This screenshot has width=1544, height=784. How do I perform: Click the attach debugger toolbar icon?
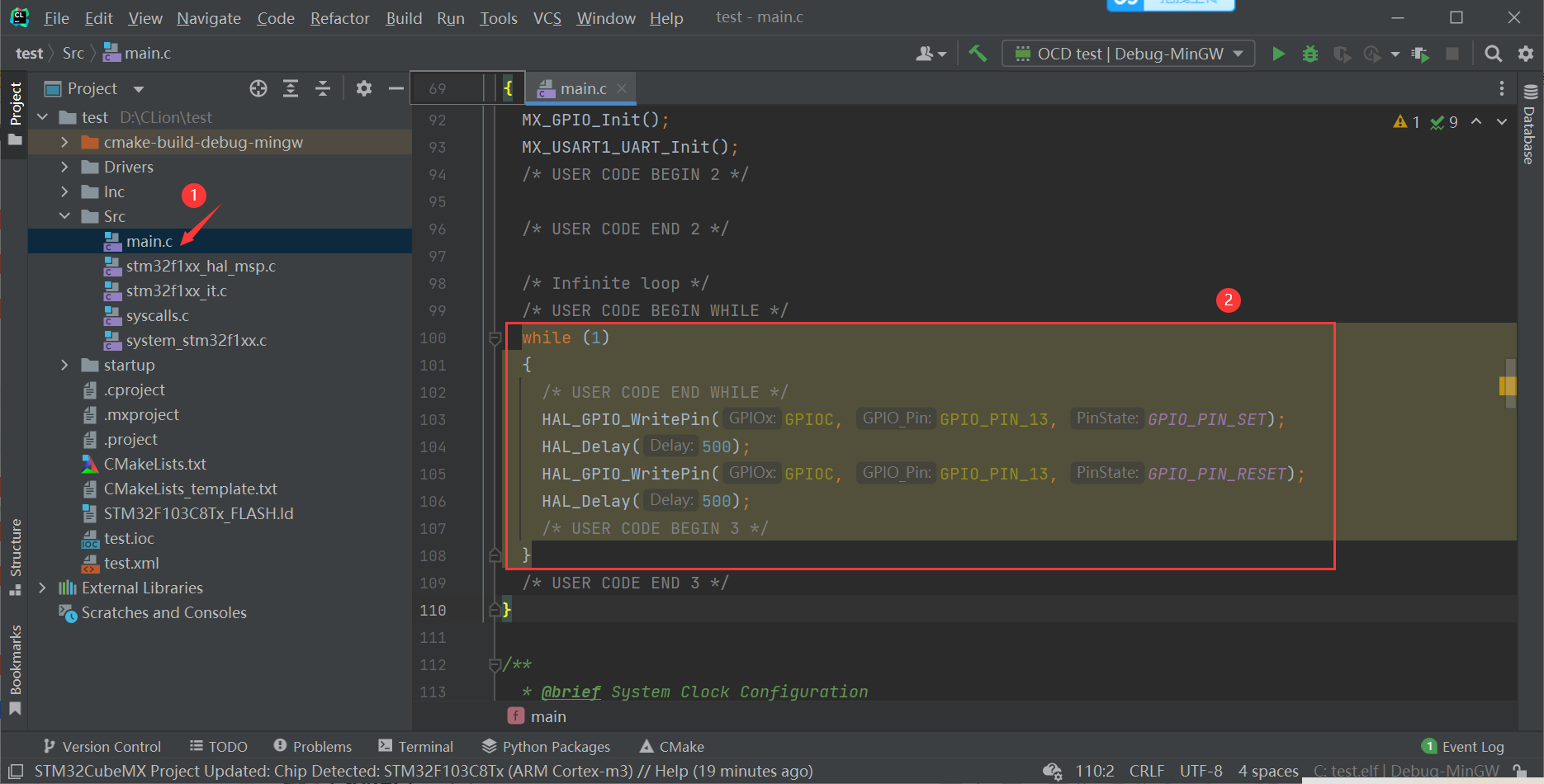click(x=1420, y=54)
